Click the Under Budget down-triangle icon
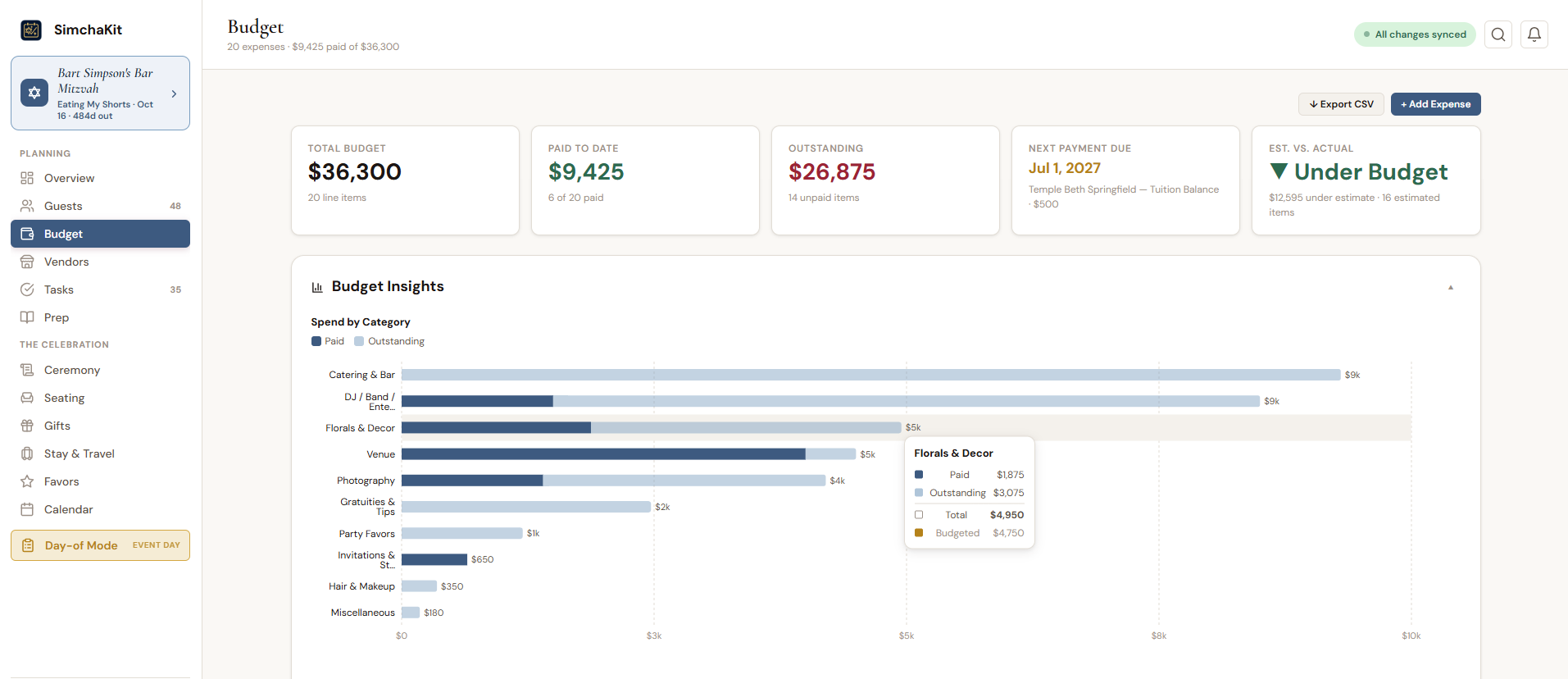The image size is (1568, 679). coord(1279,171)
